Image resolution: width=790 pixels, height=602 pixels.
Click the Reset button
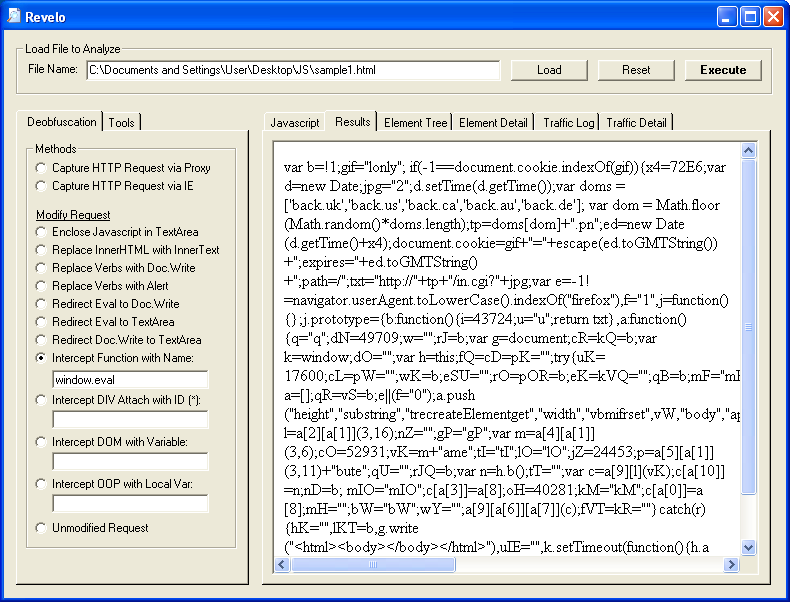click(x=636, y=70)
